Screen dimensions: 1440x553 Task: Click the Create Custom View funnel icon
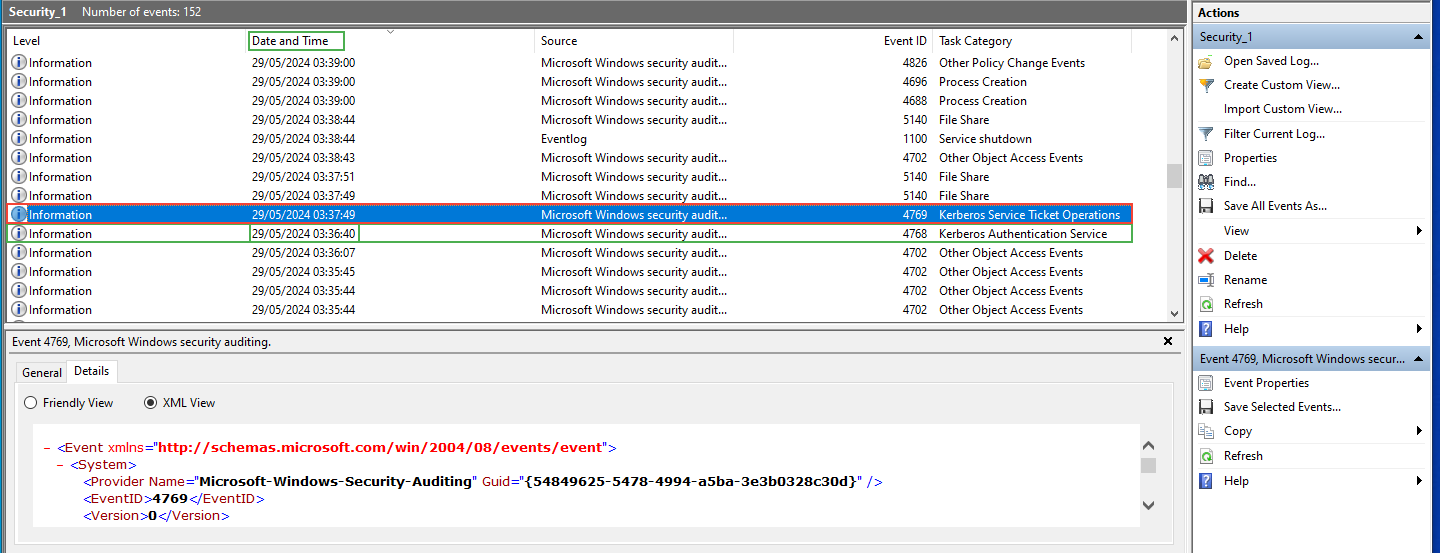(1206, 85)
